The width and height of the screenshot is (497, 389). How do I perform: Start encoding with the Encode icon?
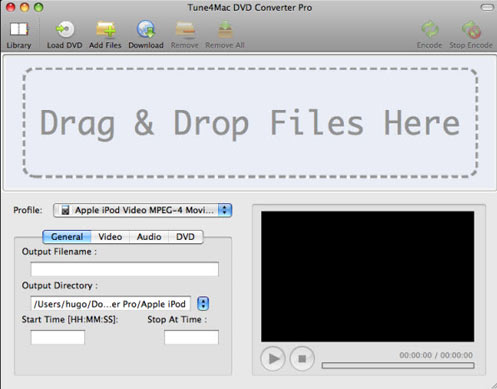pos(430,29)
